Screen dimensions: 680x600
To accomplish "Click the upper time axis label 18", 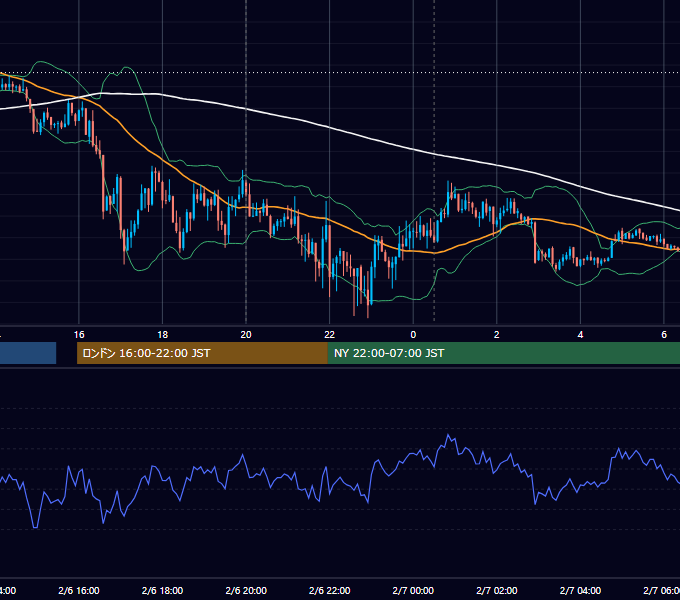I will point(163,335).
